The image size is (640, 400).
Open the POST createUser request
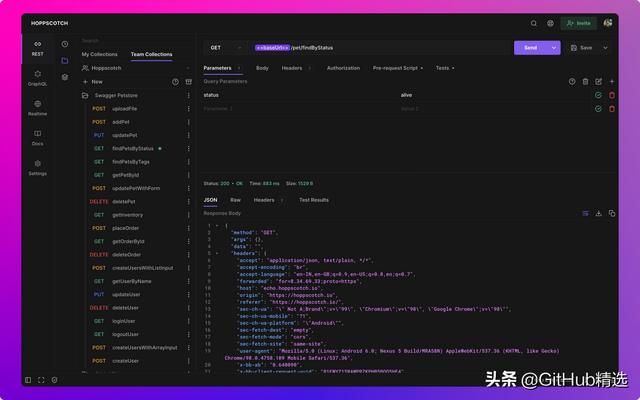[125, 361]
